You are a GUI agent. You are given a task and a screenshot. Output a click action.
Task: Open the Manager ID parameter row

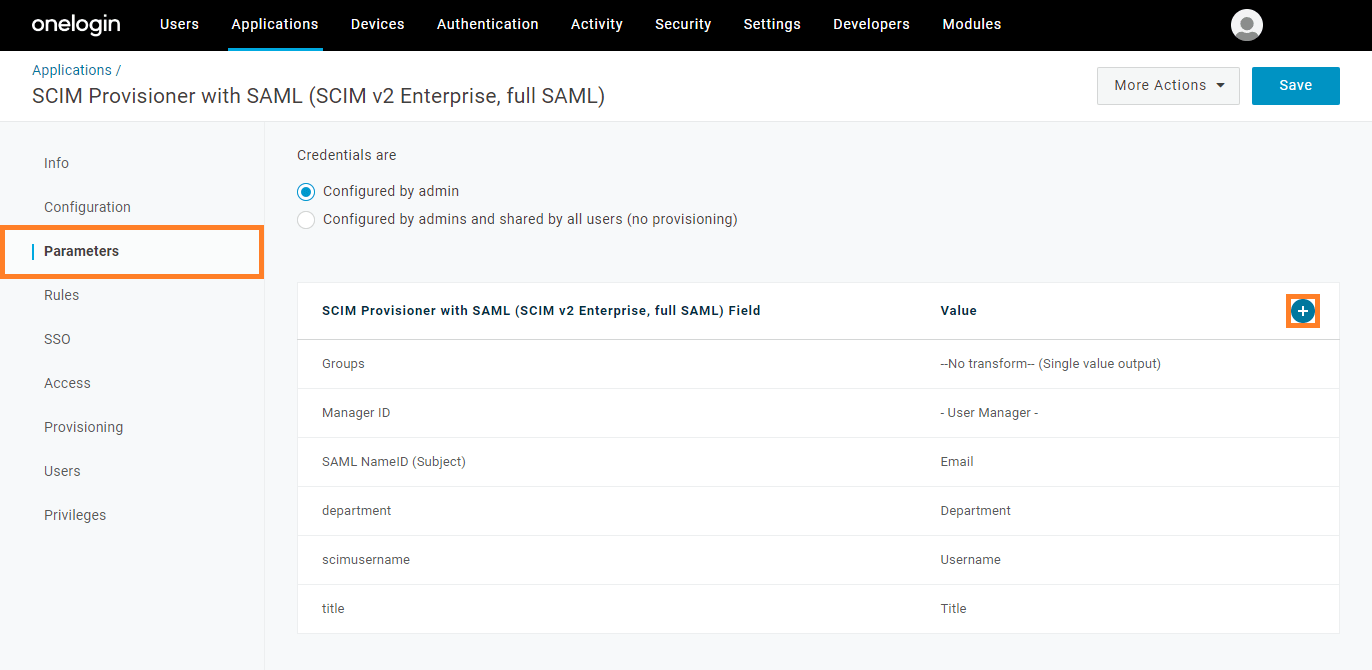[818, 413]
